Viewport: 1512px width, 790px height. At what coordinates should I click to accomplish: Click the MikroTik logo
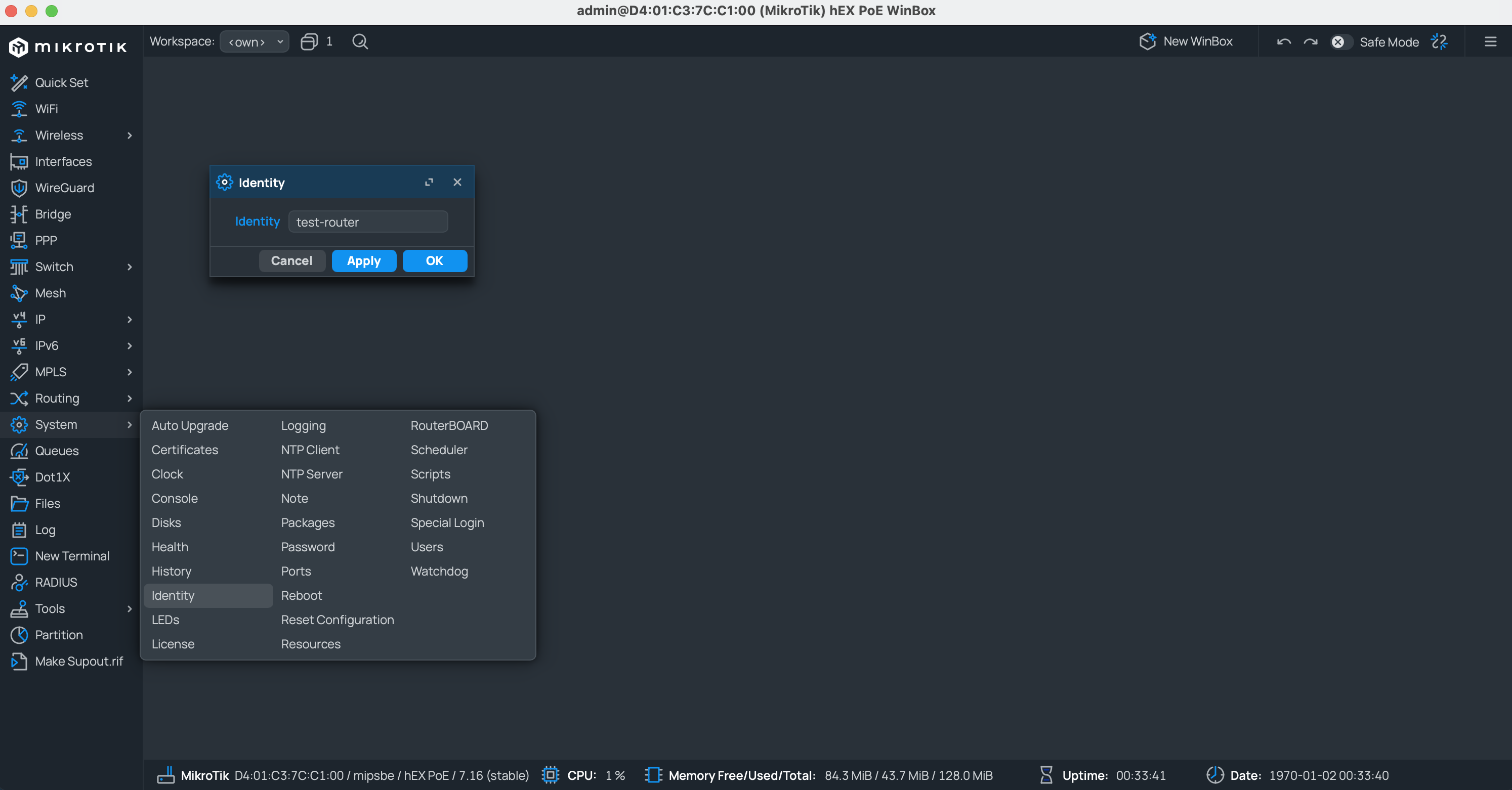(68, 47)
